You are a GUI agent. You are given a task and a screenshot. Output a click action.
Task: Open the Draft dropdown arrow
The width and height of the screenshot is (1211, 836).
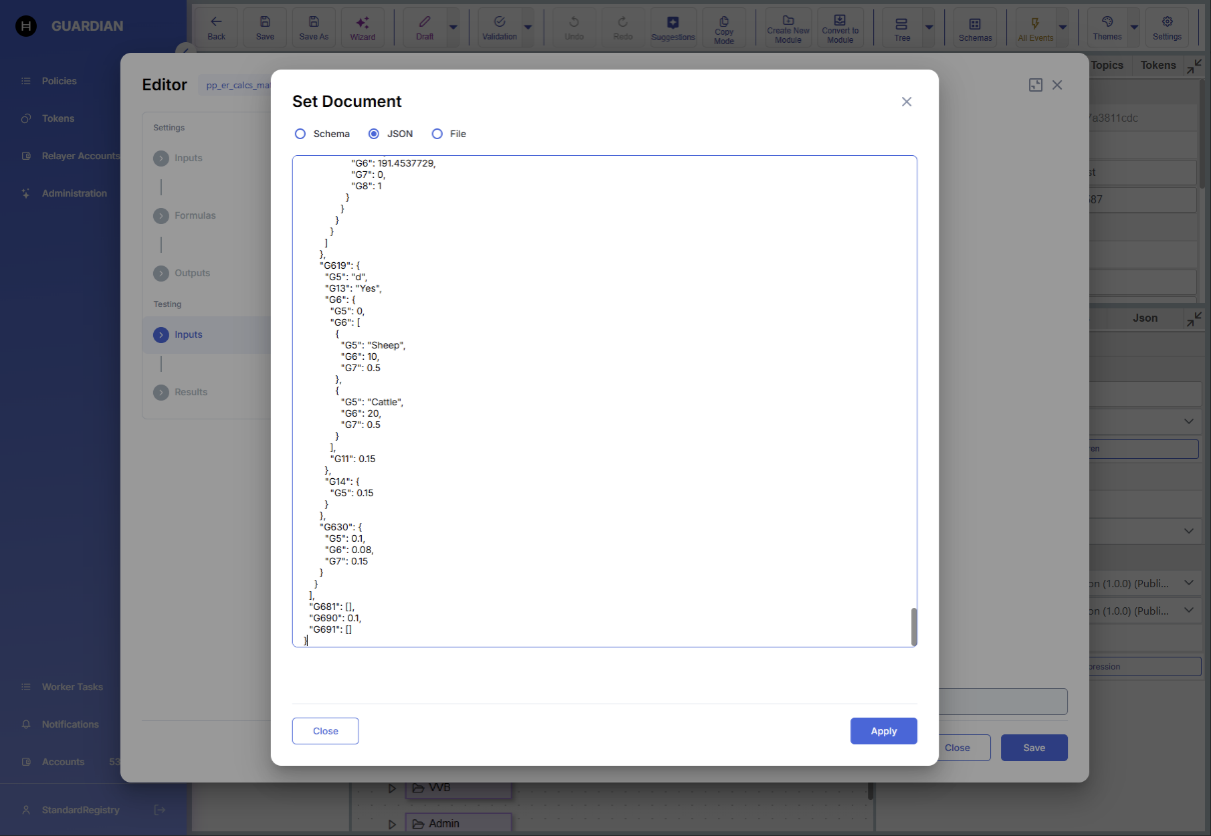coord(454,27)
